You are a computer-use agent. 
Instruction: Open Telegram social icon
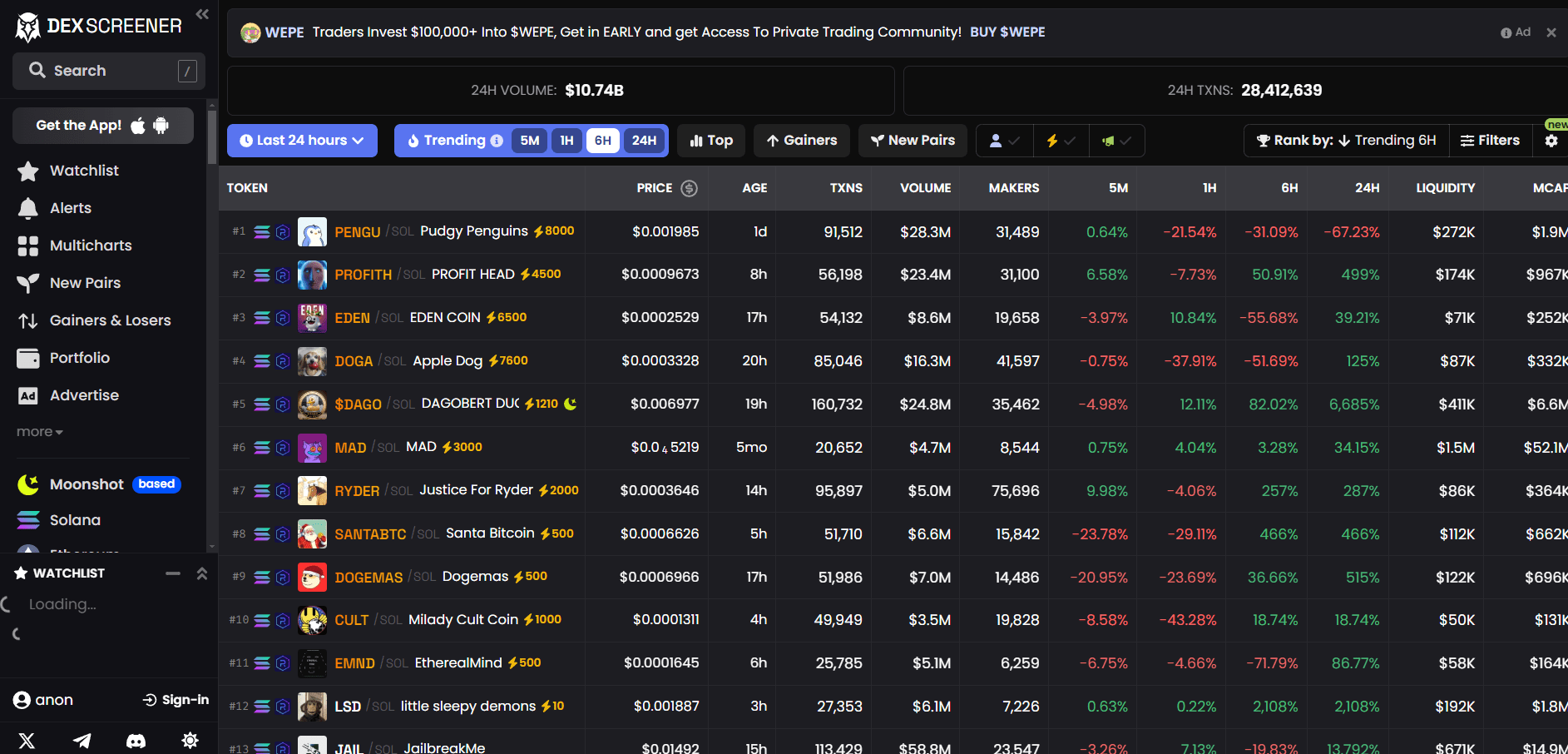pos(82,741)
